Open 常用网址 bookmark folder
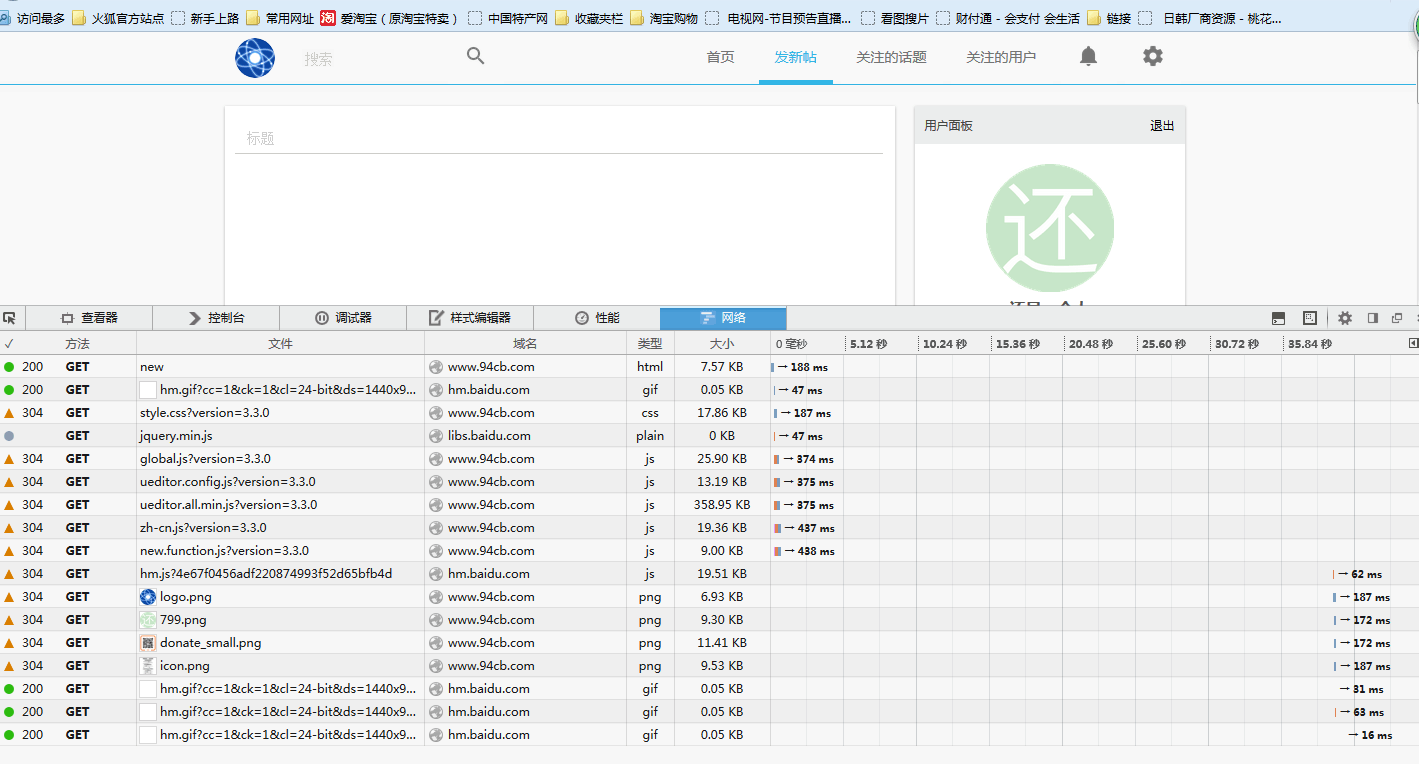 (279, 18)
